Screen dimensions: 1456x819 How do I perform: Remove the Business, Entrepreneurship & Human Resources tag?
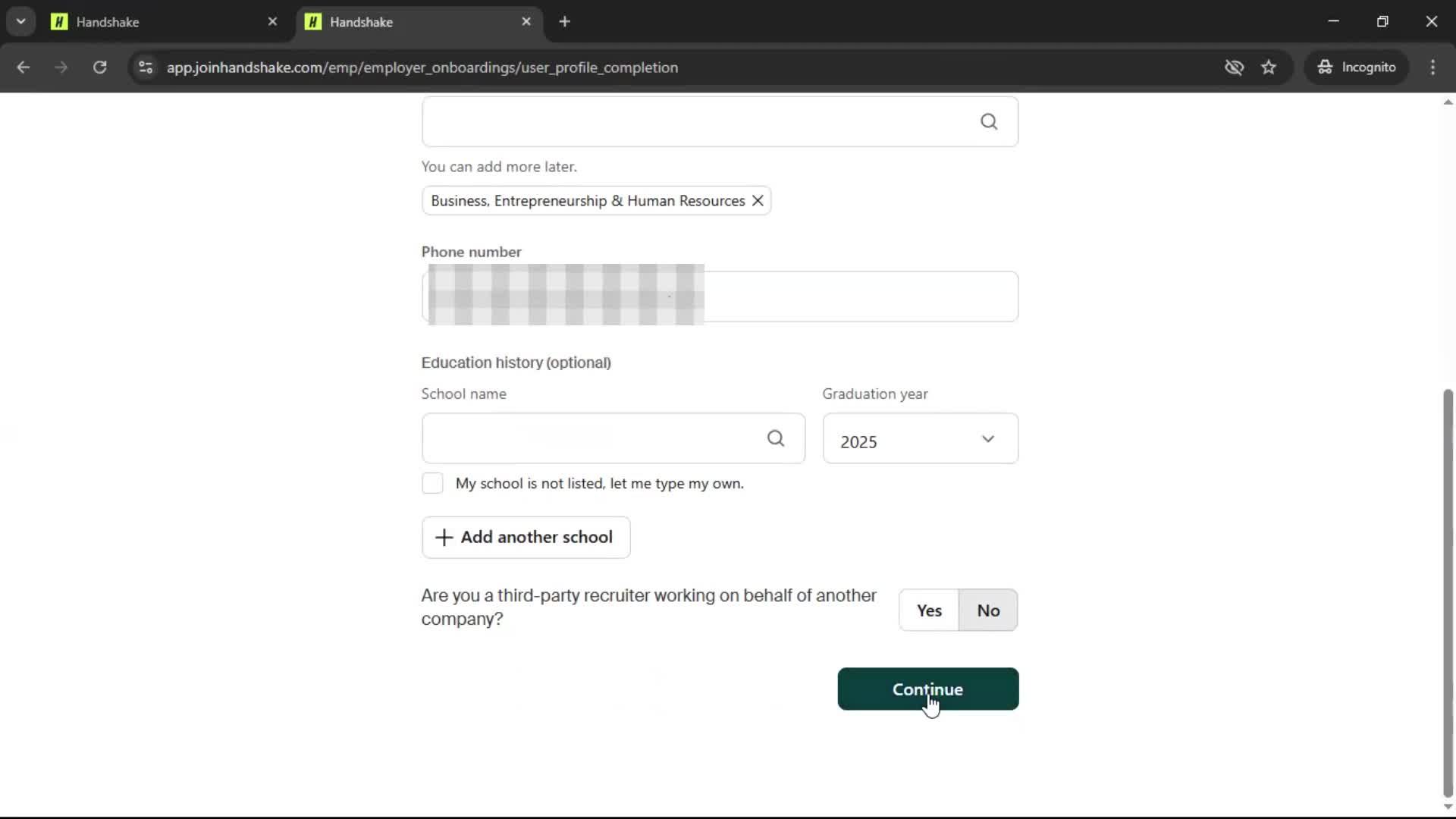758,201
